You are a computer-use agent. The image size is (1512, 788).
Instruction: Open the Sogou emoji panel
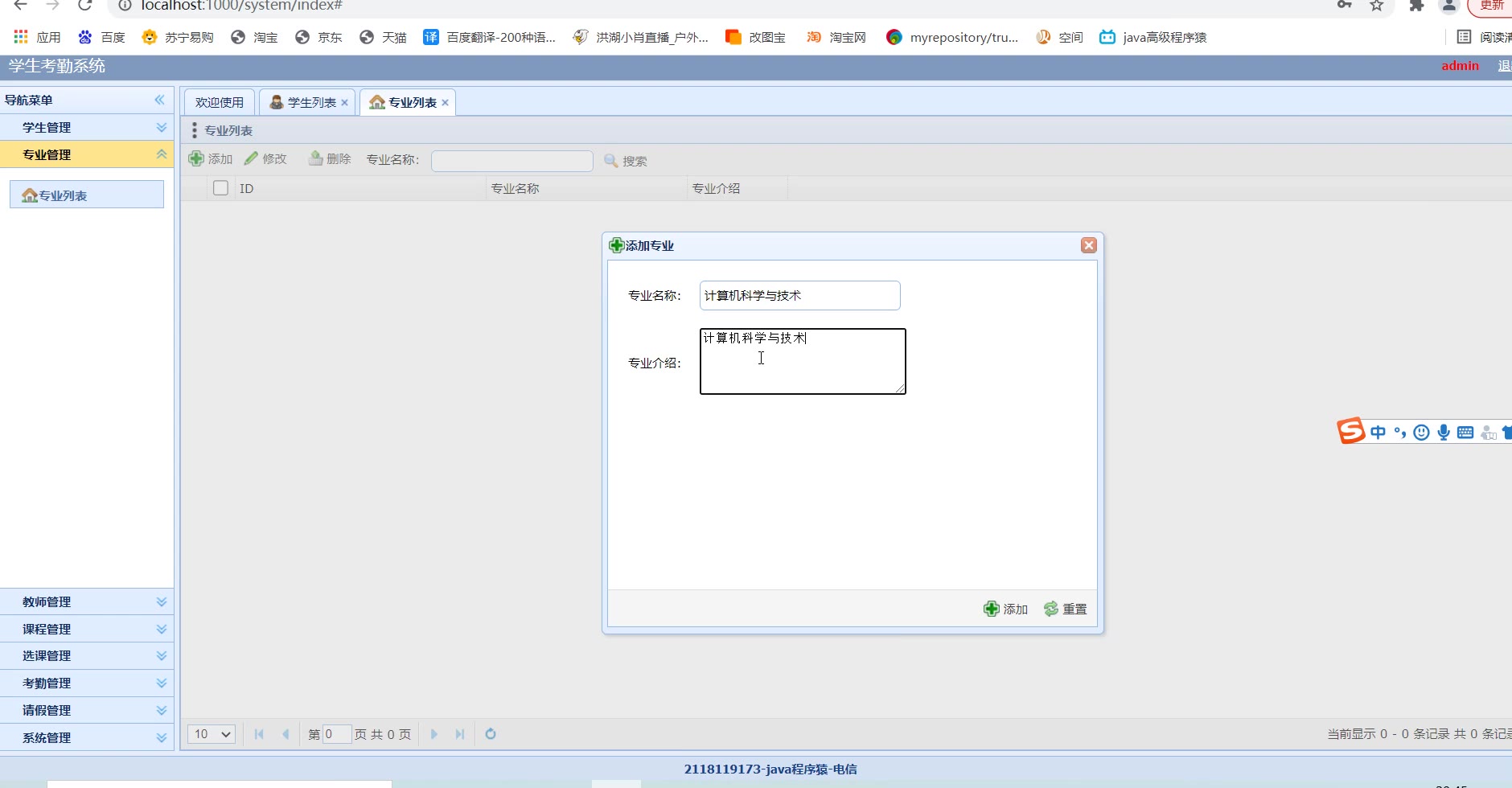tap(1422, 433)
